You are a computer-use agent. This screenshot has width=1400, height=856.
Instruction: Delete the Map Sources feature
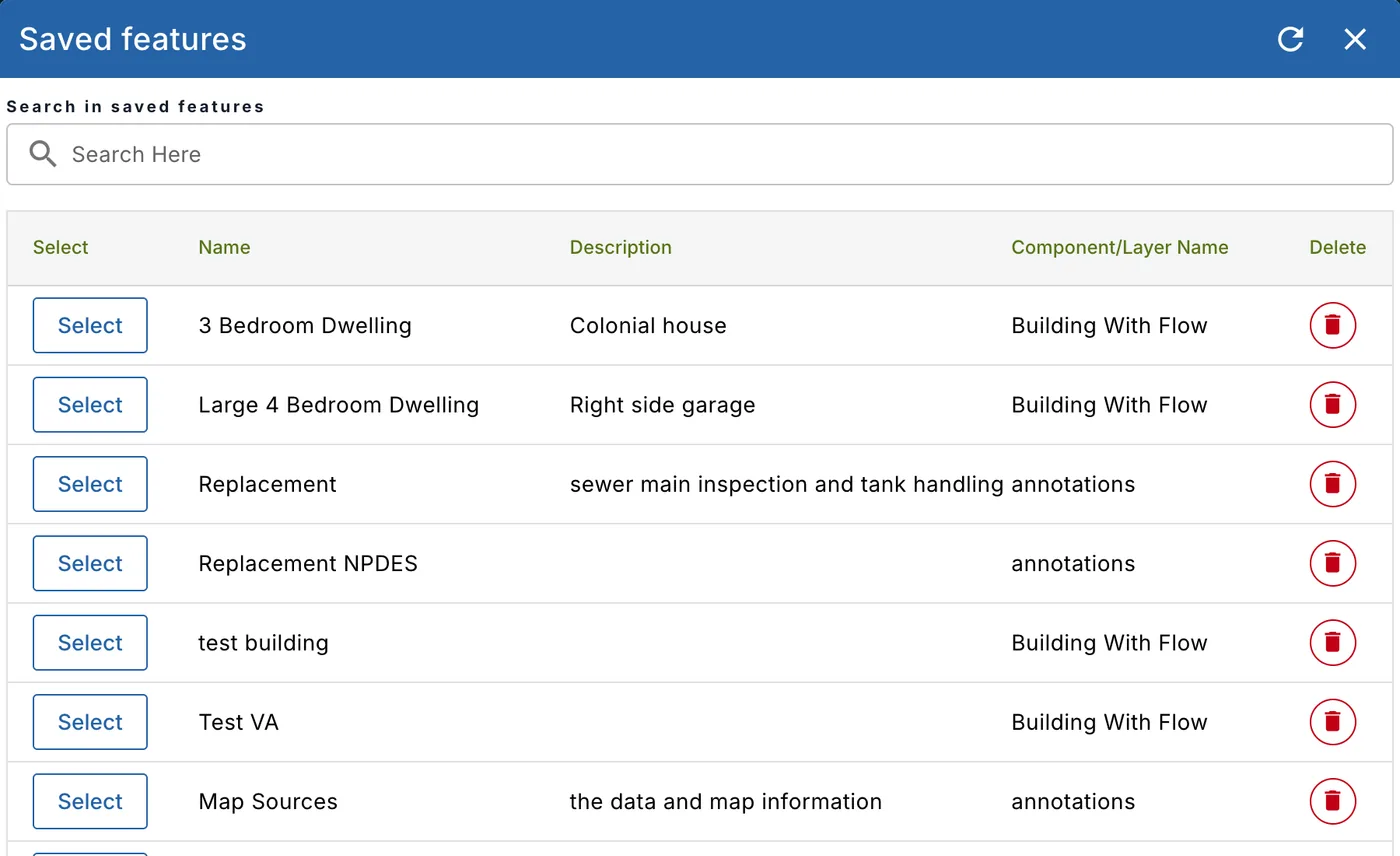point(1332,801)
